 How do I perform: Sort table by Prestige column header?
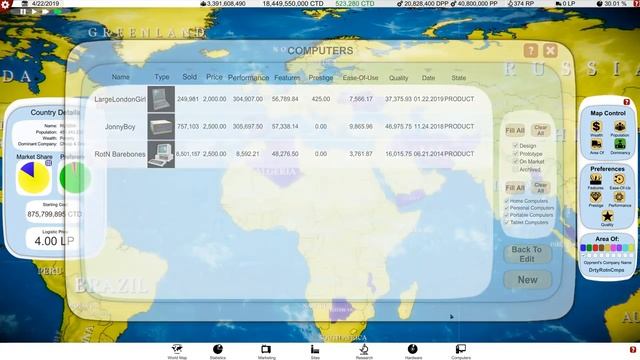tap(320, 78)
